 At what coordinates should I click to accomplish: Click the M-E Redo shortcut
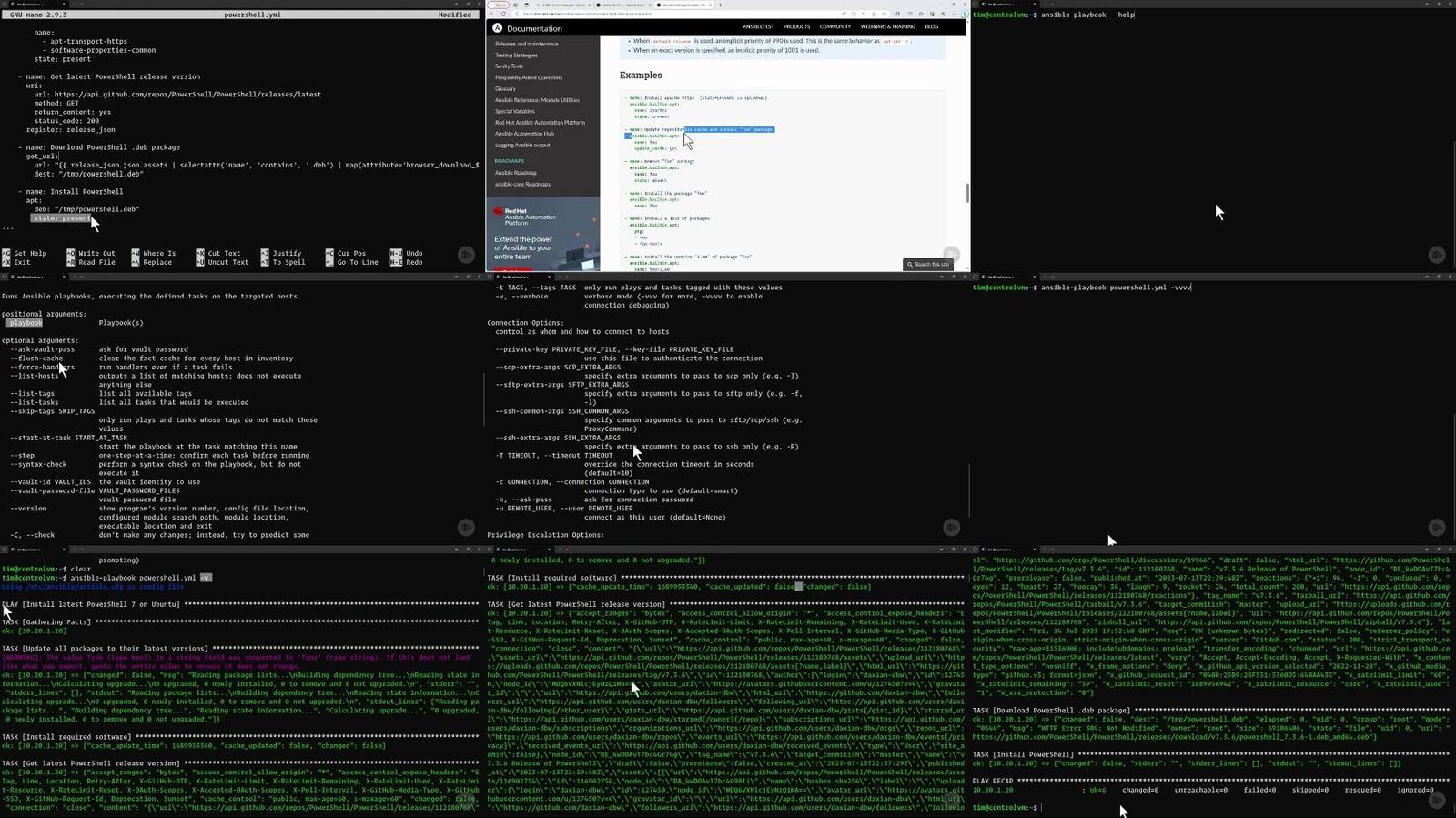[x=406, y=262]
